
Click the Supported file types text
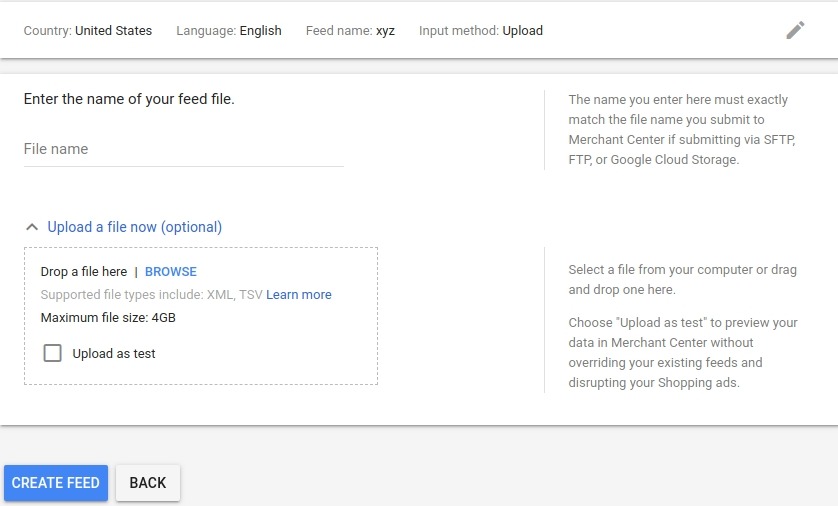click(152, 294)
